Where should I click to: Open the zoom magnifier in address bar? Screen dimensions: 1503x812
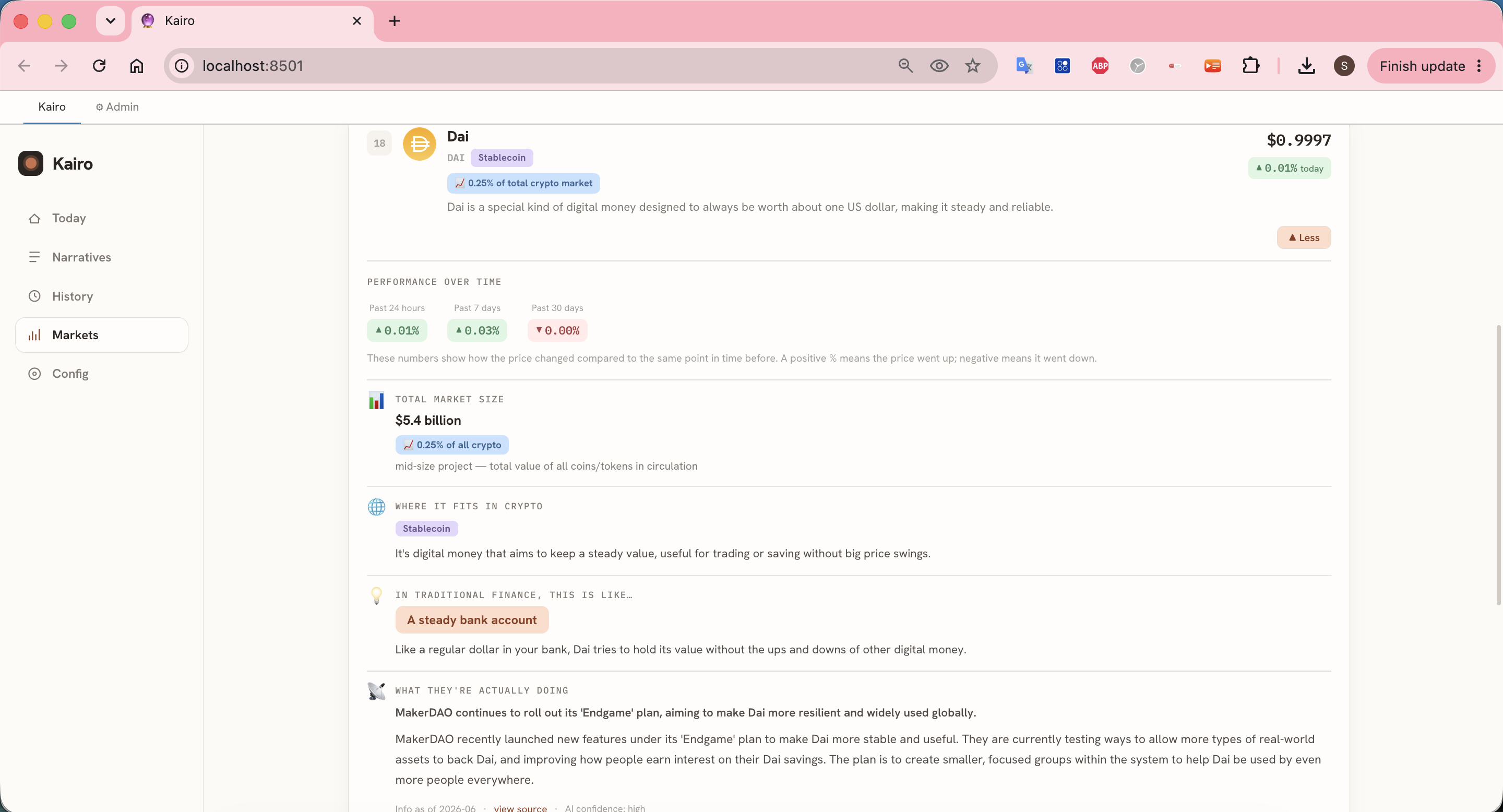[x=905, y=66]
